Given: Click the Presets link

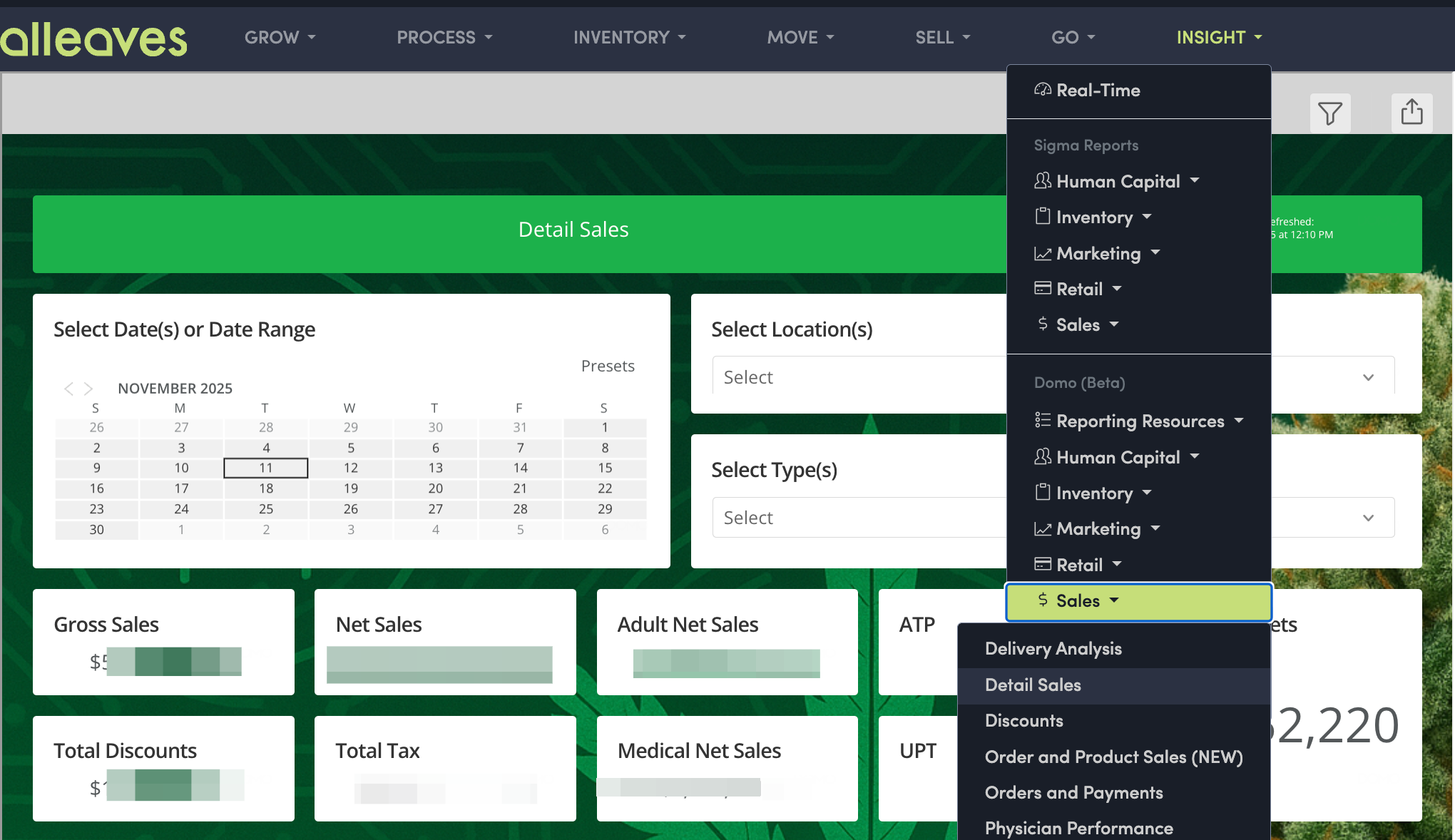Looking at the screenshot, I should coord(608,366).
